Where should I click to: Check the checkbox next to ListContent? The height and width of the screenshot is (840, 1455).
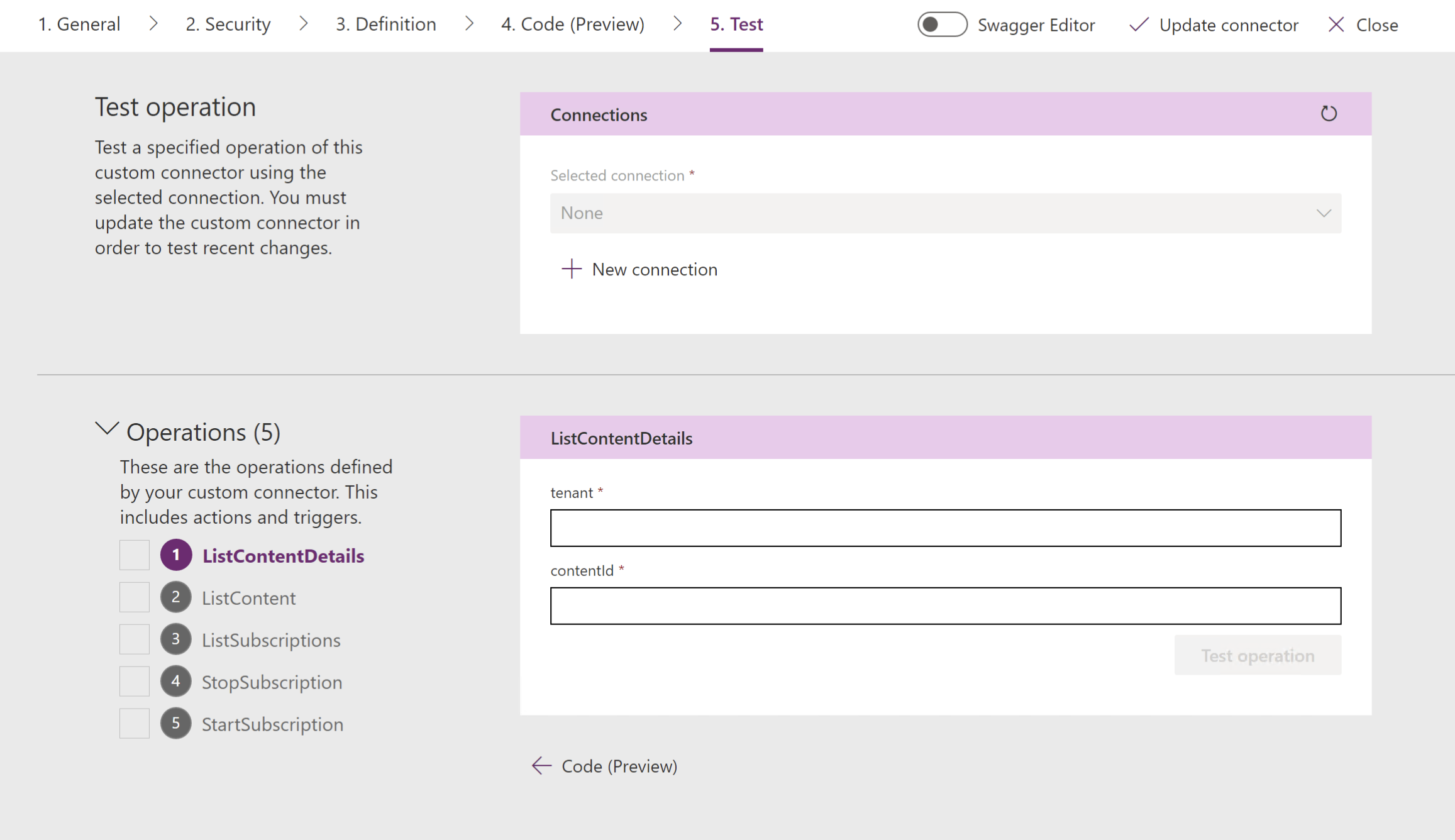pyautogui.click(x=134, y=597)
